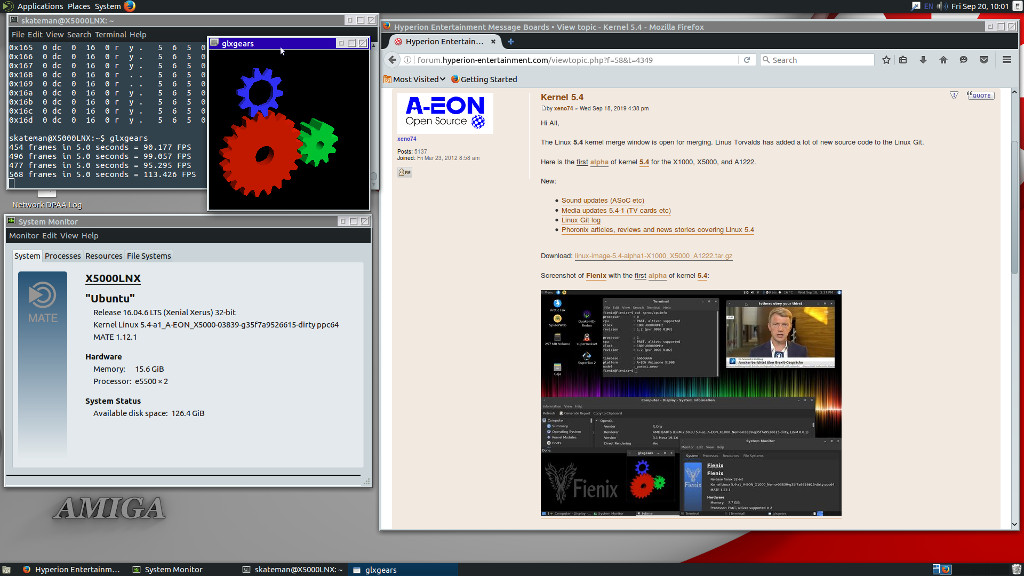The width and height of the screenshot is (1024, 576).
Task: Click the glxgears window title icon
Action: [x=214, y=43]
